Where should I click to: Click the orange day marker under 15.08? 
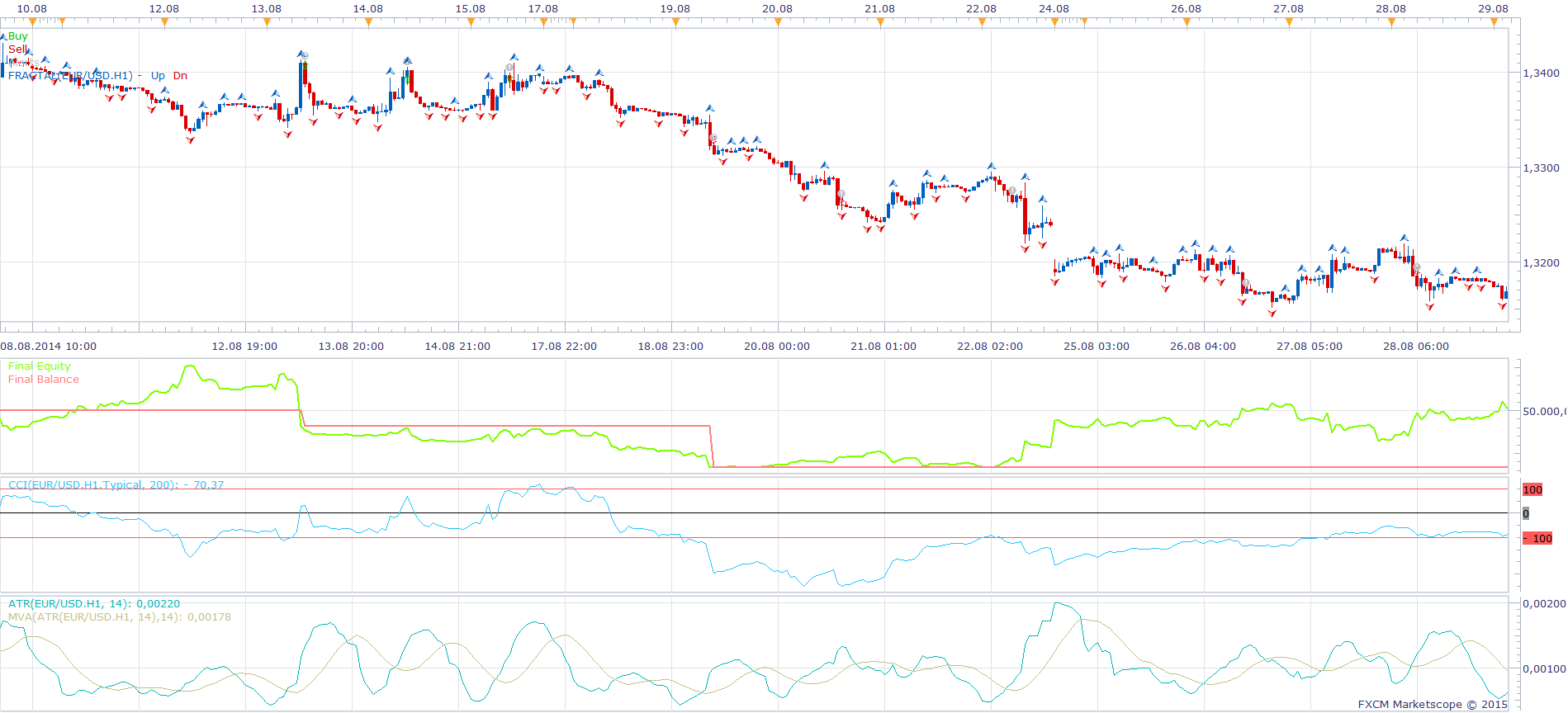[471, 22]
